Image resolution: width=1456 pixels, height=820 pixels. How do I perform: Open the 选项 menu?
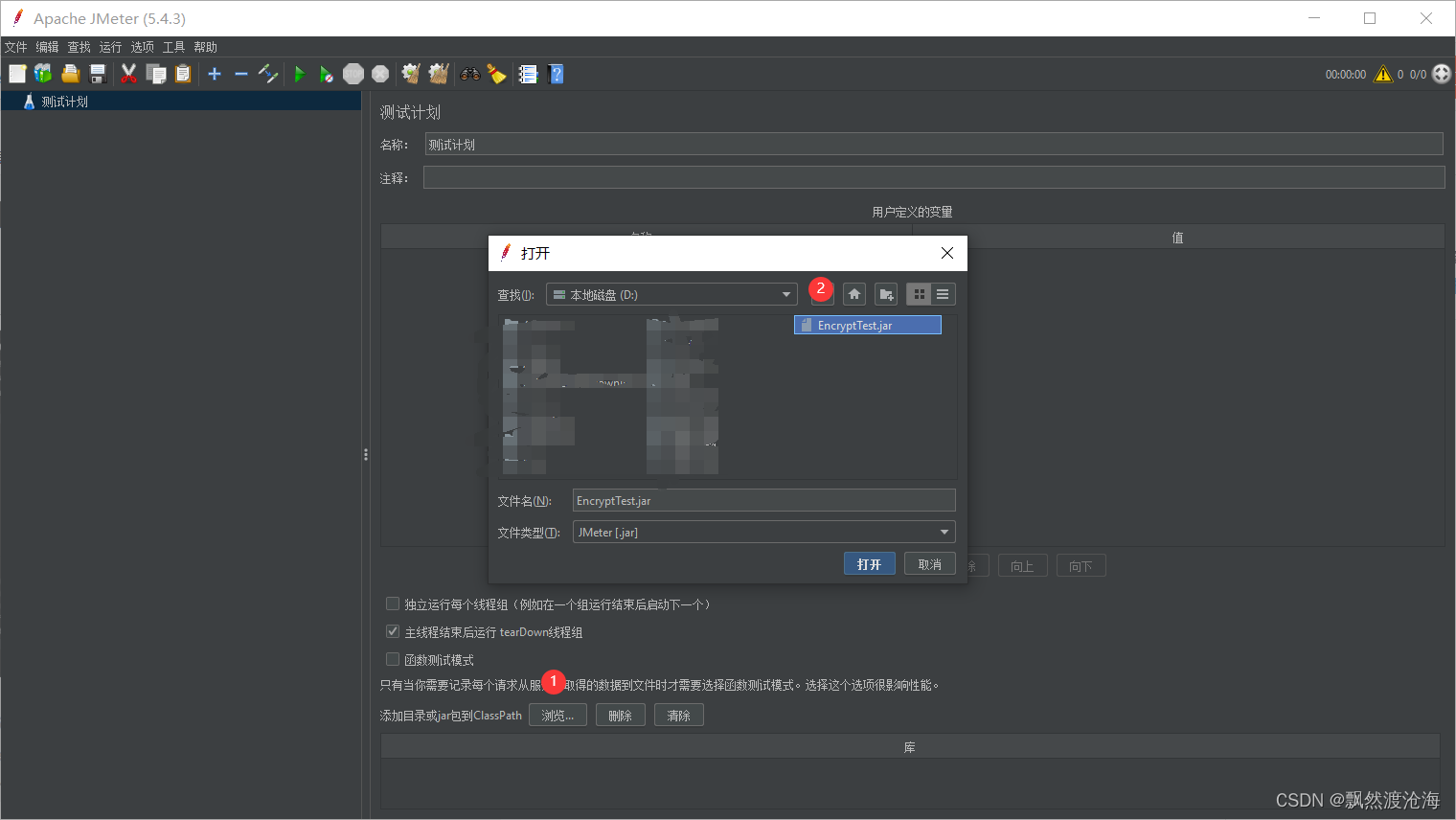point(142,47)
